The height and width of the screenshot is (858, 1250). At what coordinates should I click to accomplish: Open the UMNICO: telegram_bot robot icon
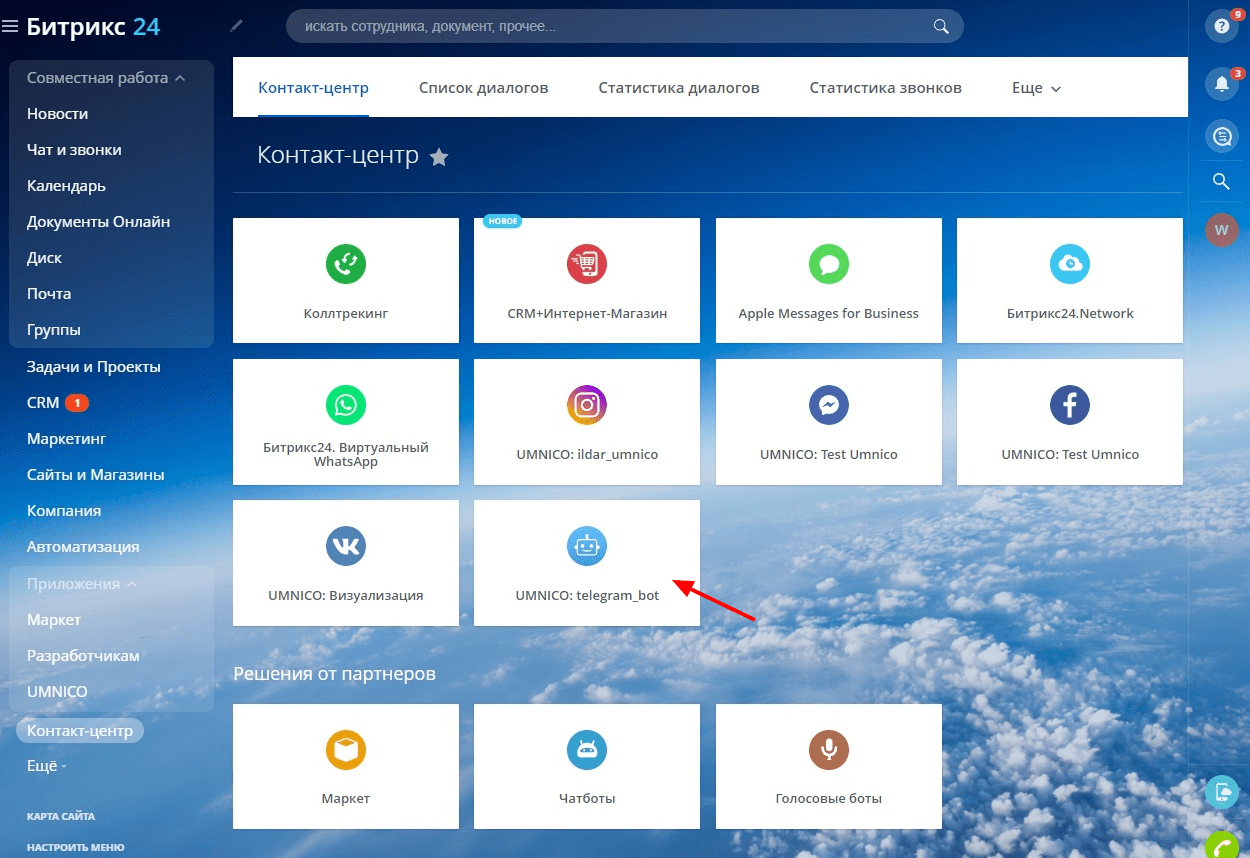(x=587, y=546)
